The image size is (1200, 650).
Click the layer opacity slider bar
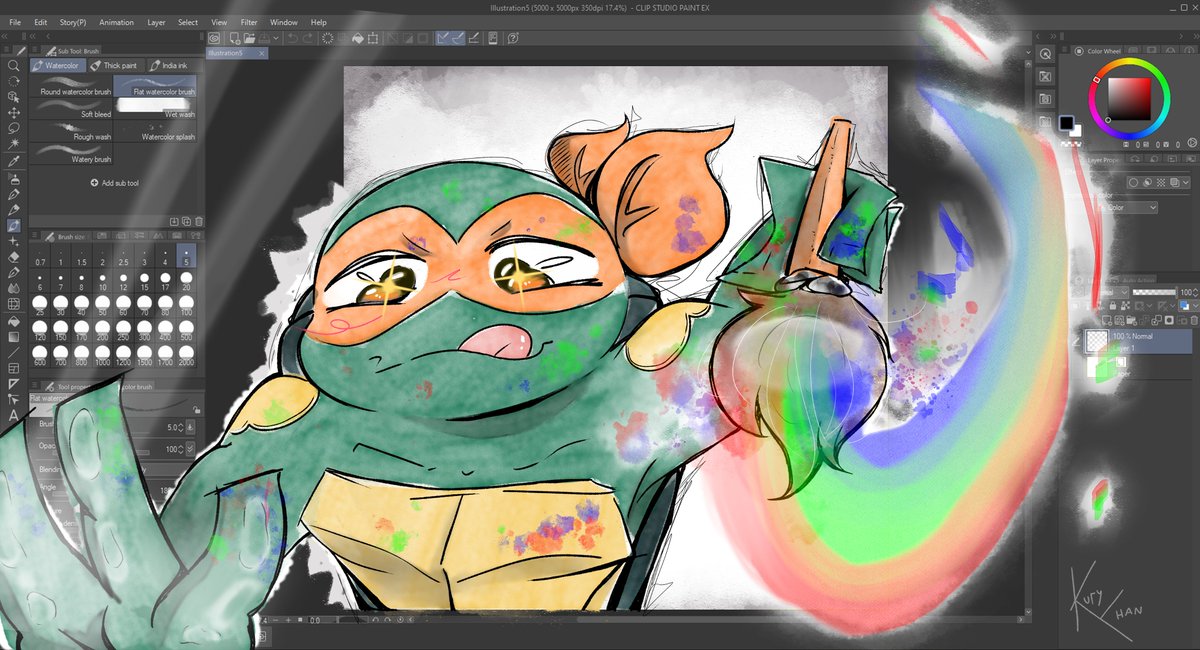(1155, 291)
